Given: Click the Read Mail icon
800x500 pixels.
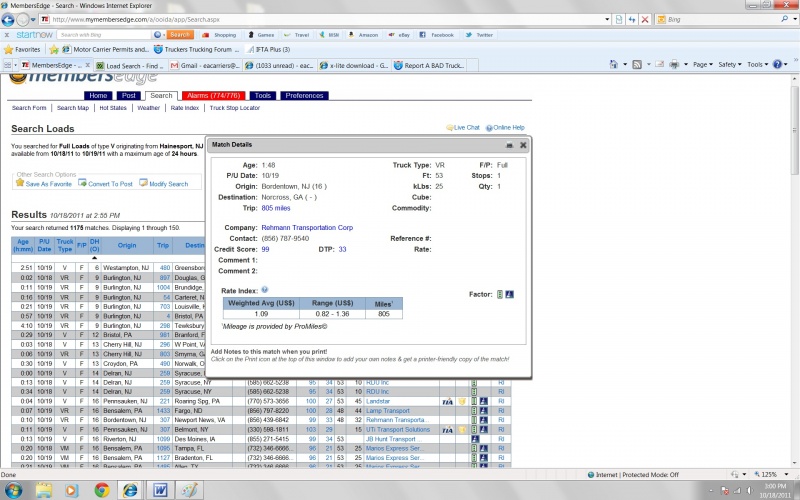Looking at the screenshot, I should click(660, 65).
